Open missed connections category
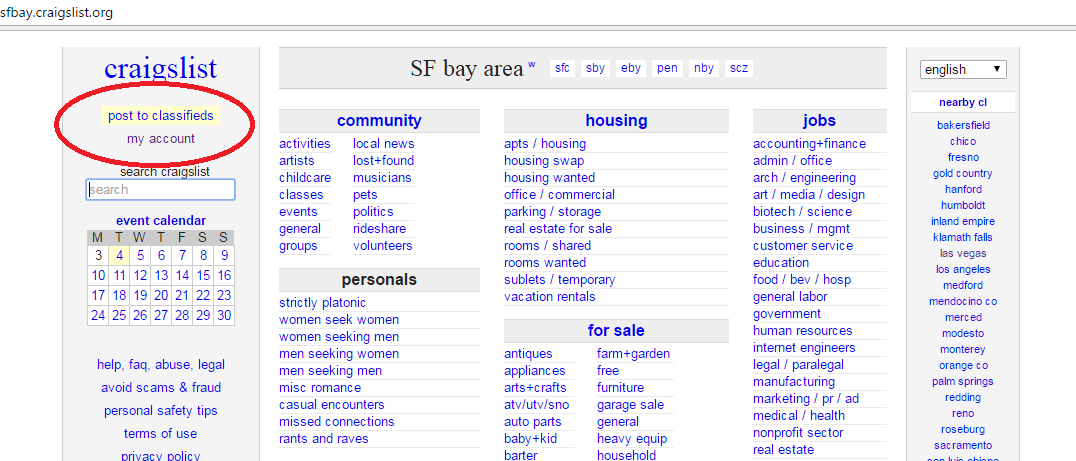The width and height of the screenshot is (1076, 461). [x=336, y=421]
